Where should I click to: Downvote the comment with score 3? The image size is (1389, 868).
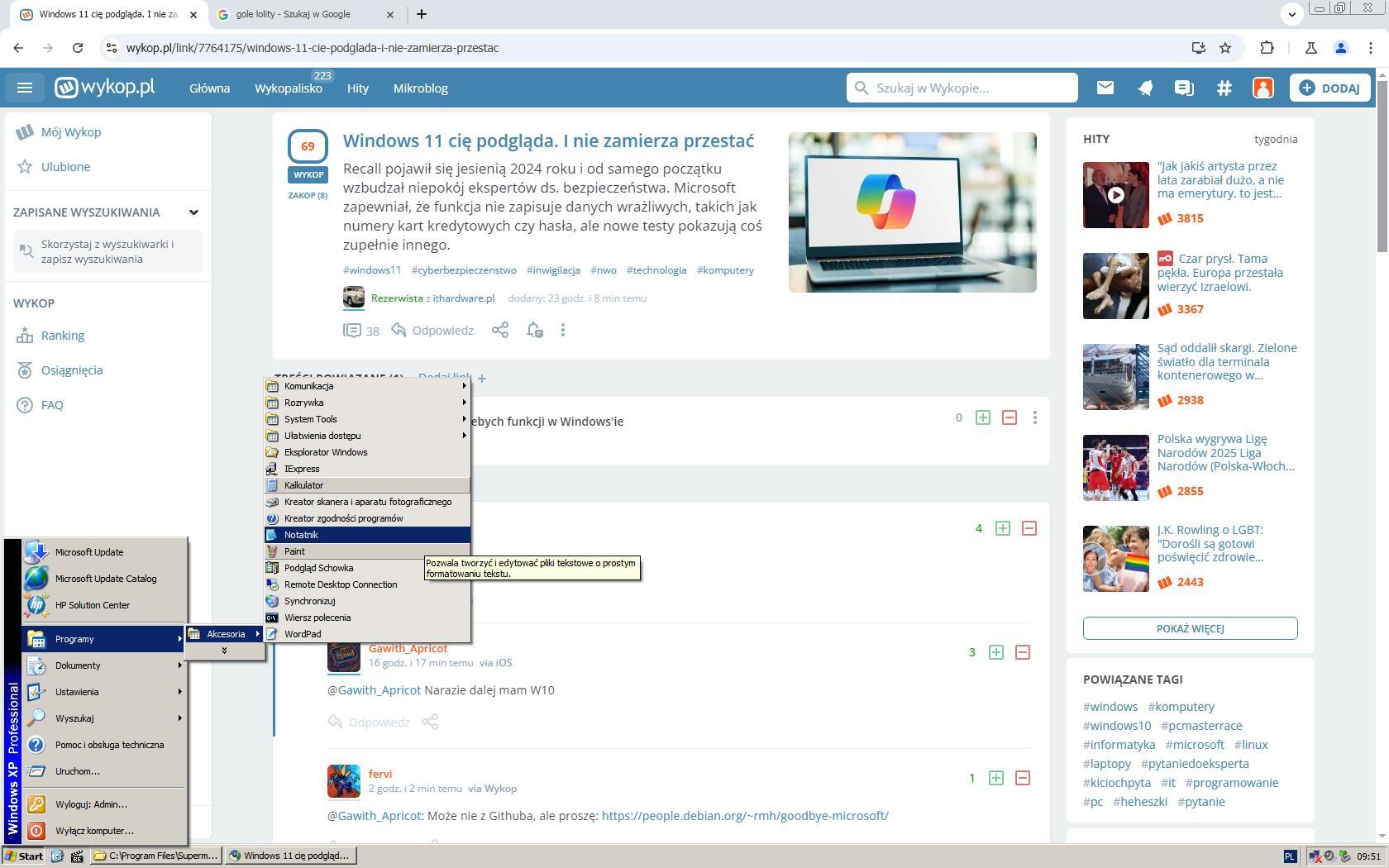tap(1022, 652)
